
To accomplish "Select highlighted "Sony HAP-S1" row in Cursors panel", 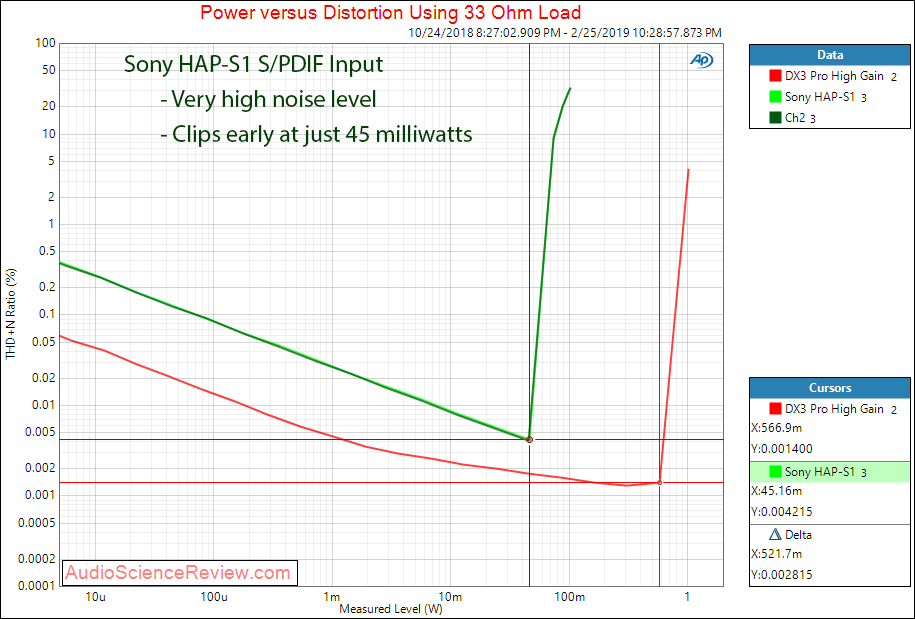I will [x=830, y=471].
